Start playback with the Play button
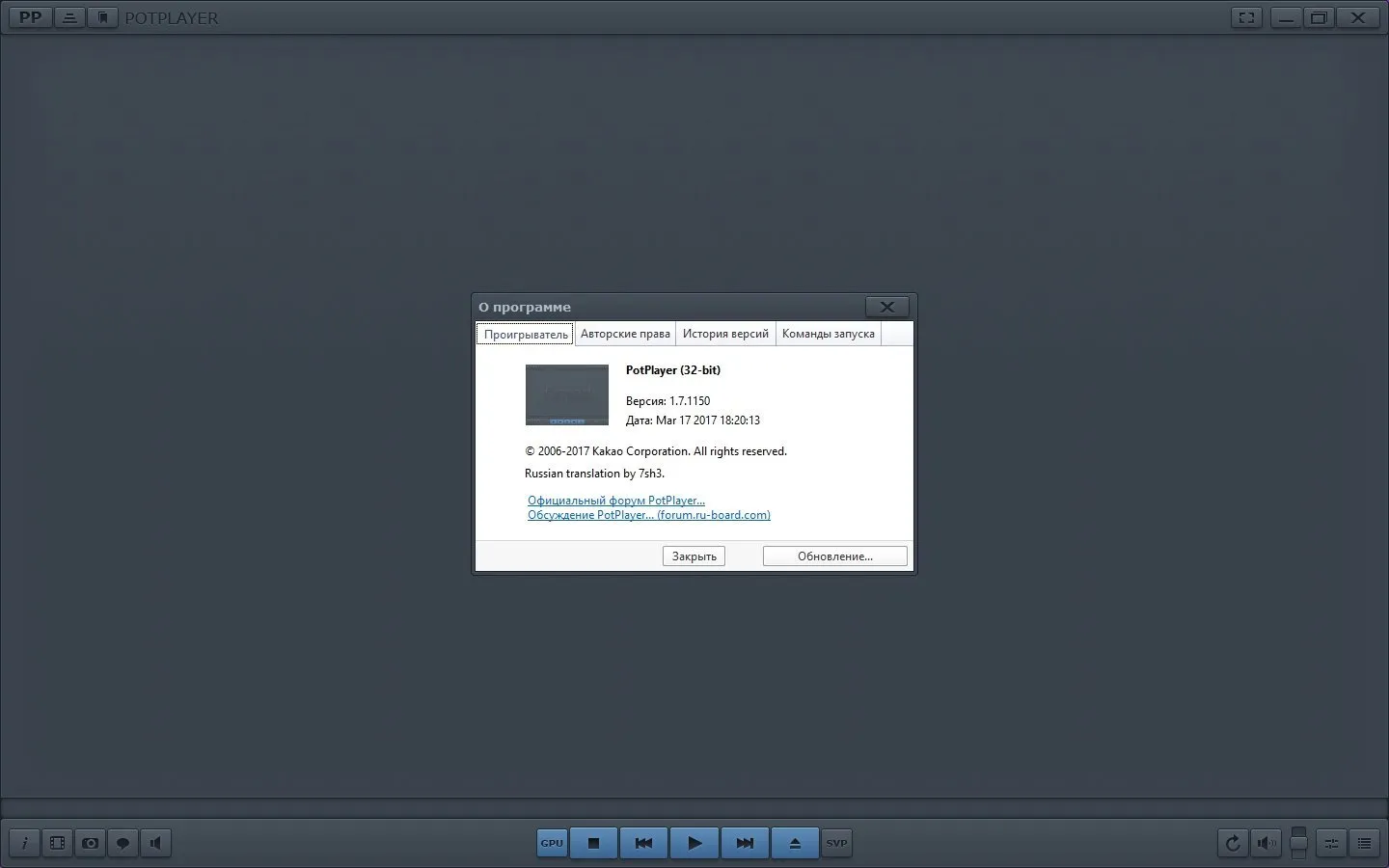The height and width of the screenshot is (868, 1389). click(694, 843)
